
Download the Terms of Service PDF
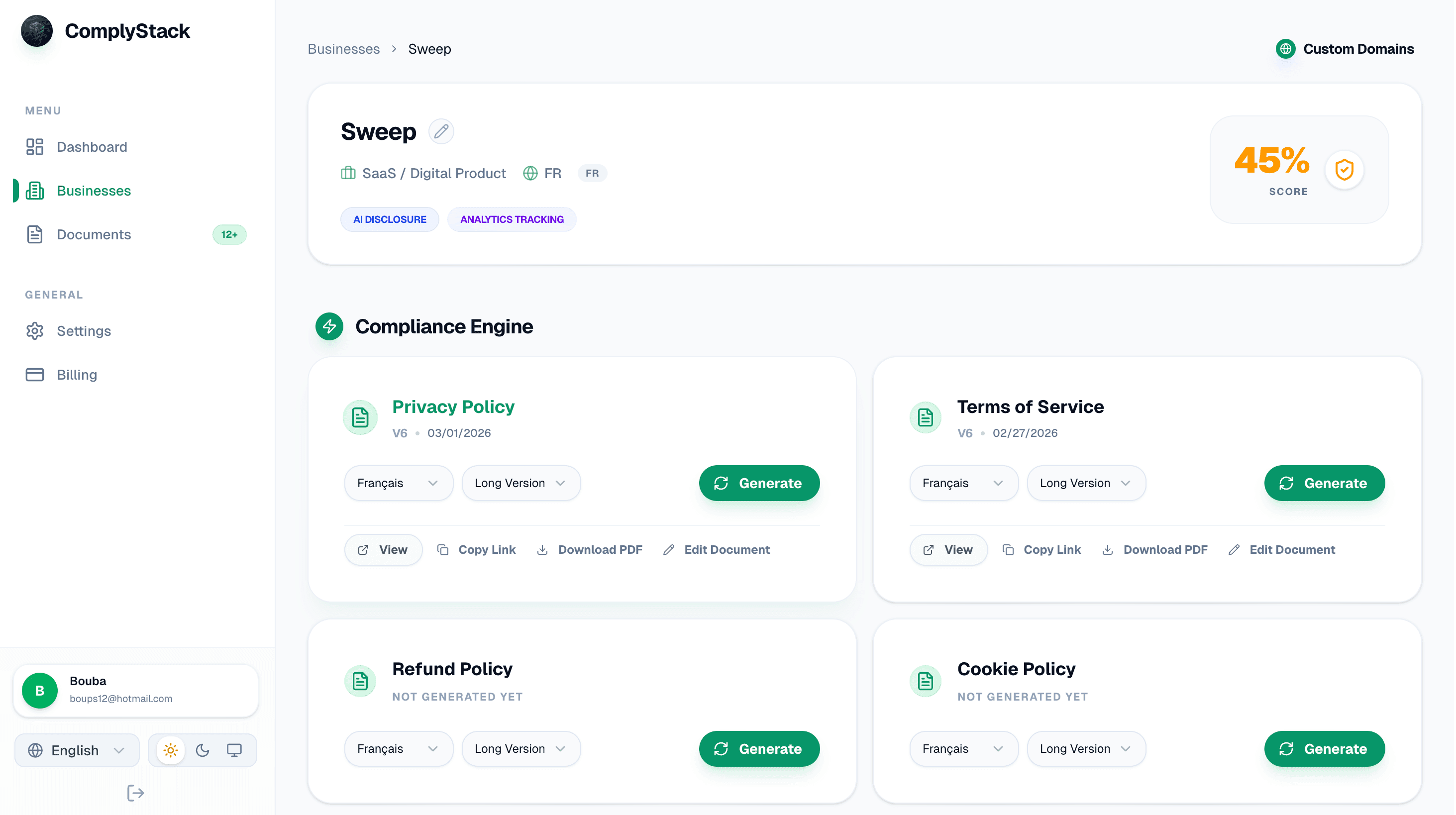[1155, 549]
